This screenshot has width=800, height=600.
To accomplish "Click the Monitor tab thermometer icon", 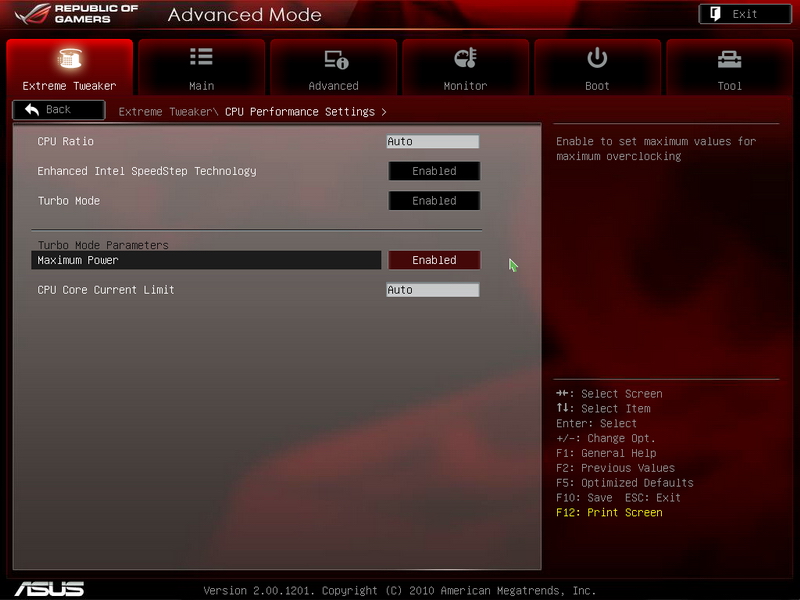I will (x=465, y=58).
